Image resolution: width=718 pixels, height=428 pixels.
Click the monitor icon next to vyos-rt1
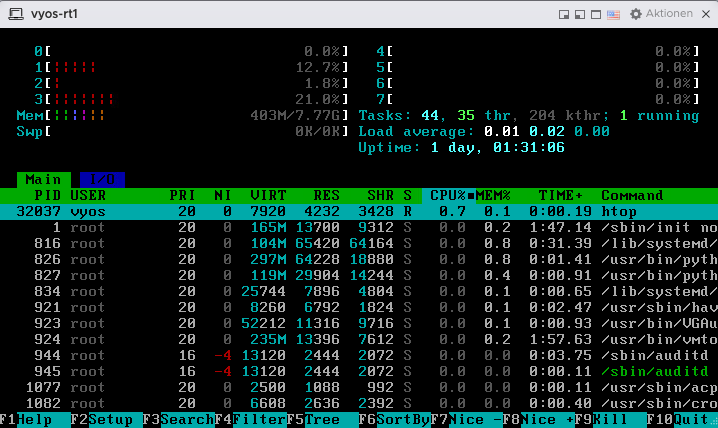[x=14, y=13]
